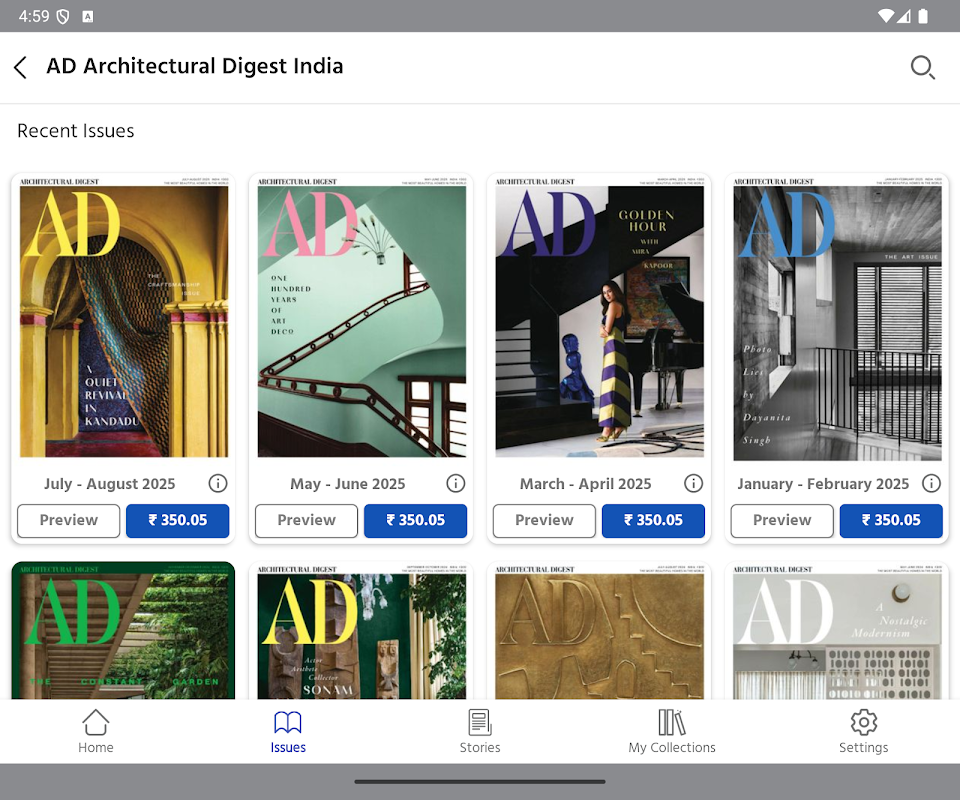Select the March - April 2025 title

(585, 484)
